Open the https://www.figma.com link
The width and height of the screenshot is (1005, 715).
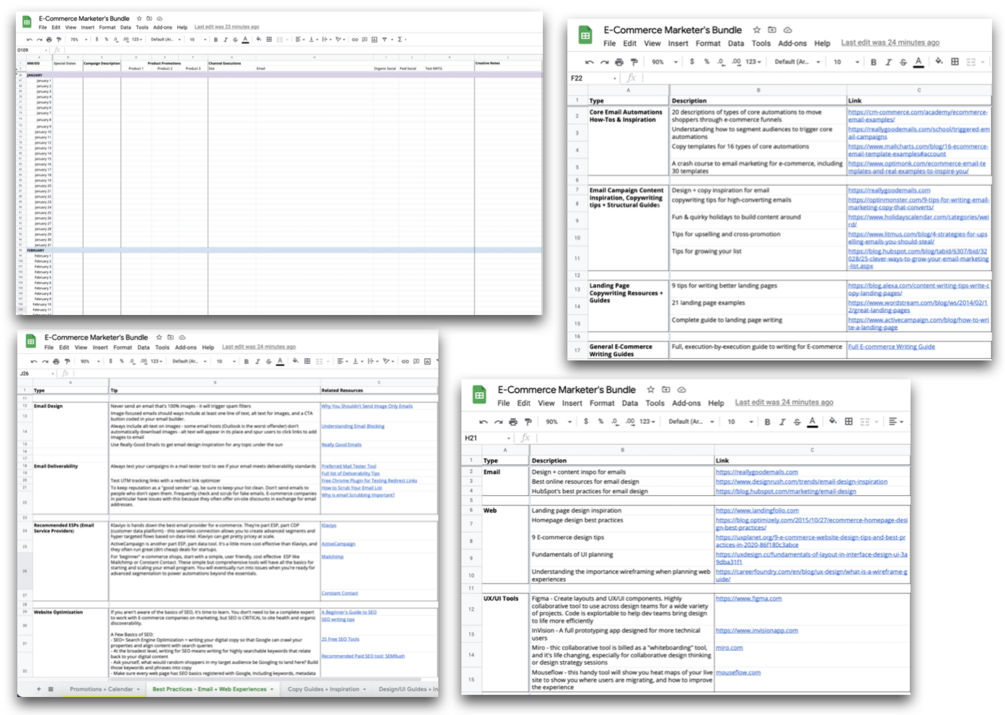point(749,598)
